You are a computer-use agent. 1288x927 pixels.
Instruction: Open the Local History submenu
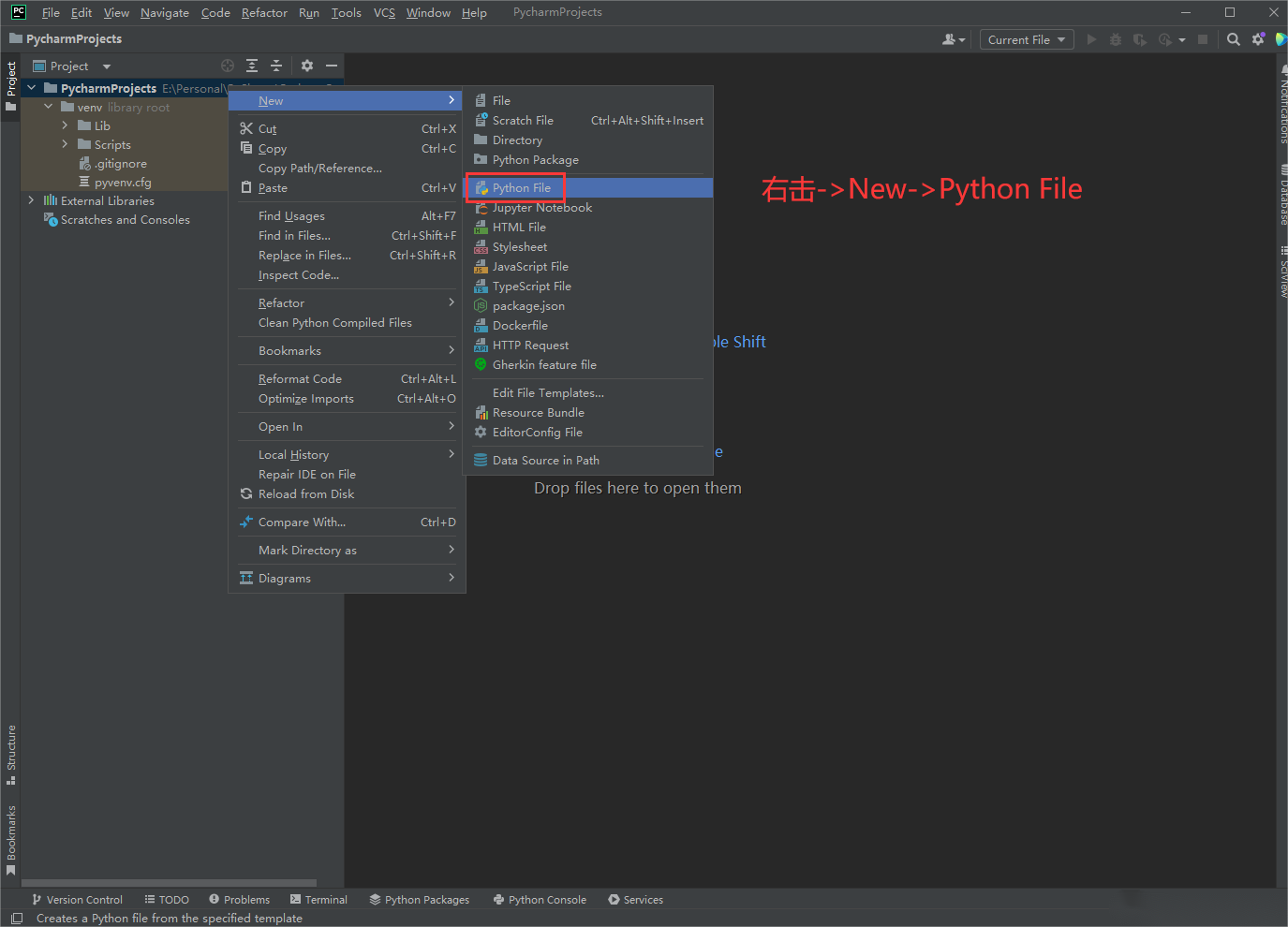[x=346, y=455]
